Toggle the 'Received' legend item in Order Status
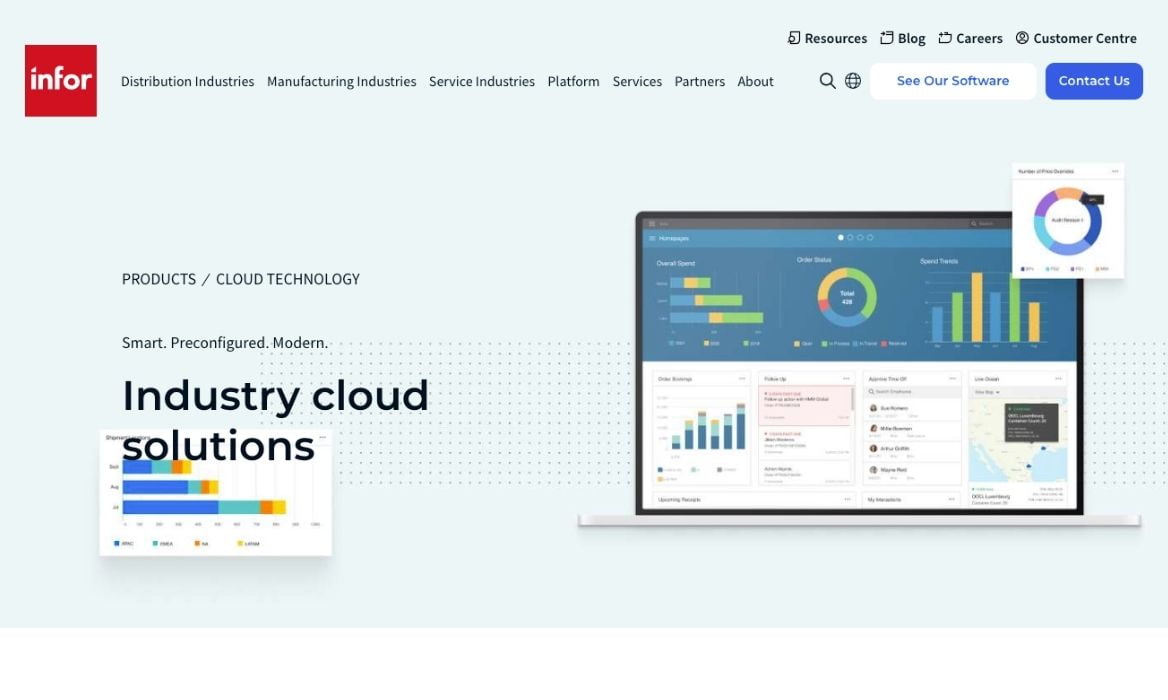The image size is (1168, 700). [893, 344]
